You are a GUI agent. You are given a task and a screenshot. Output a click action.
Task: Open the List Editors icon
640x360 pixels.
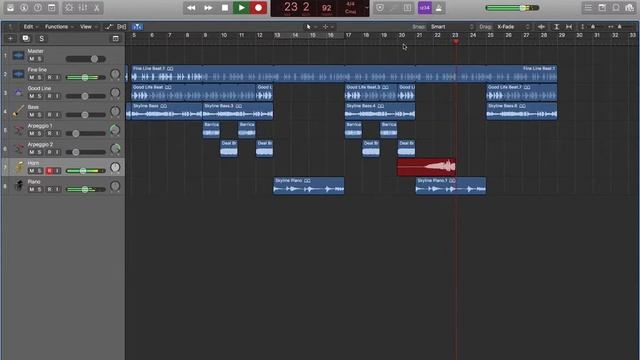click(588, 8)
